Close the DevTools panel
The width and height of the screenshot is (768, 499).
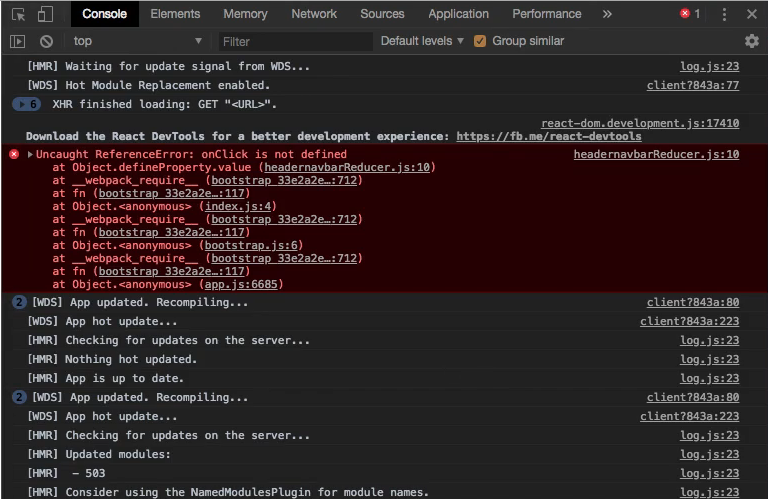click(x=752, y=14)
